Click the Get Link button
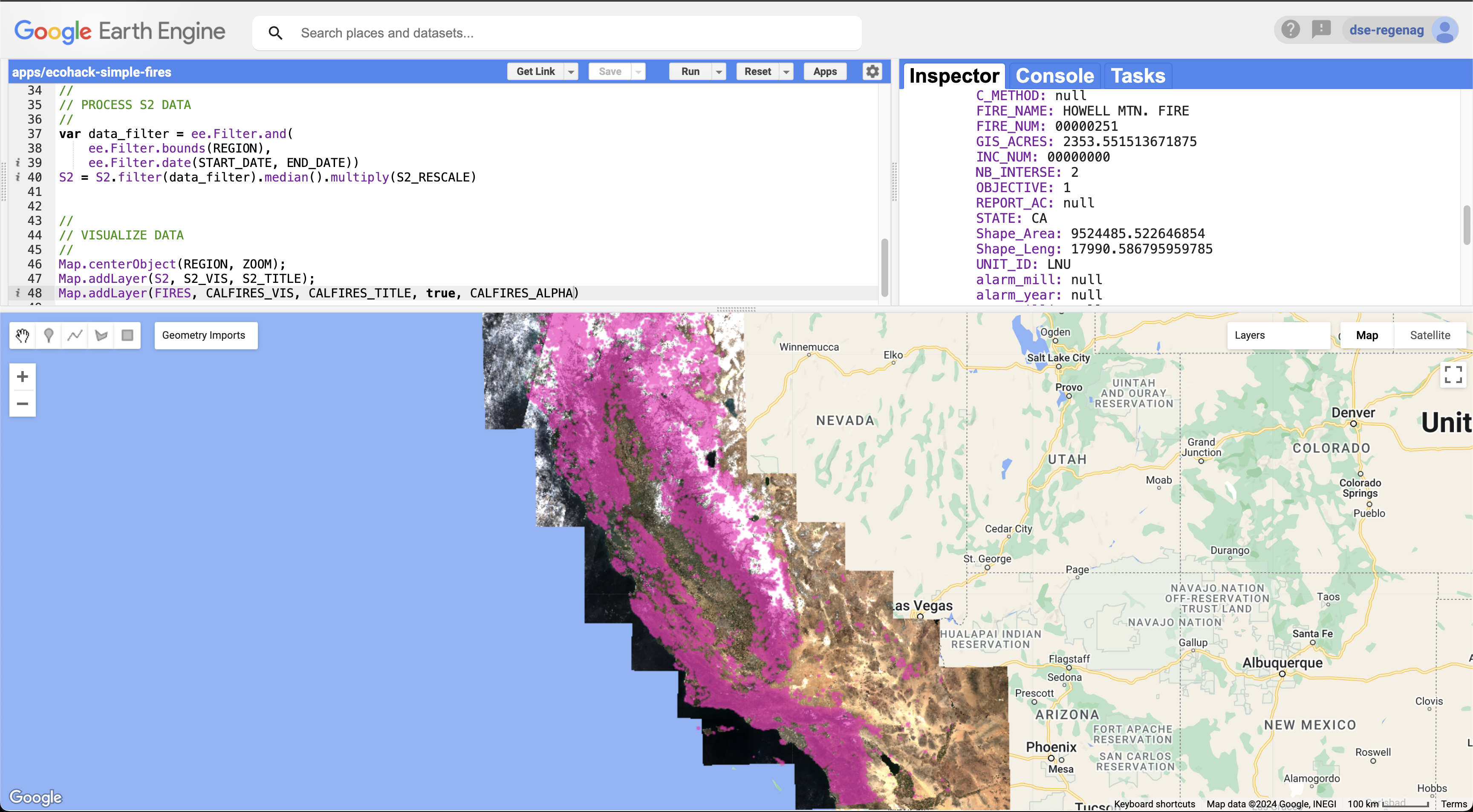 coord(536,72)
